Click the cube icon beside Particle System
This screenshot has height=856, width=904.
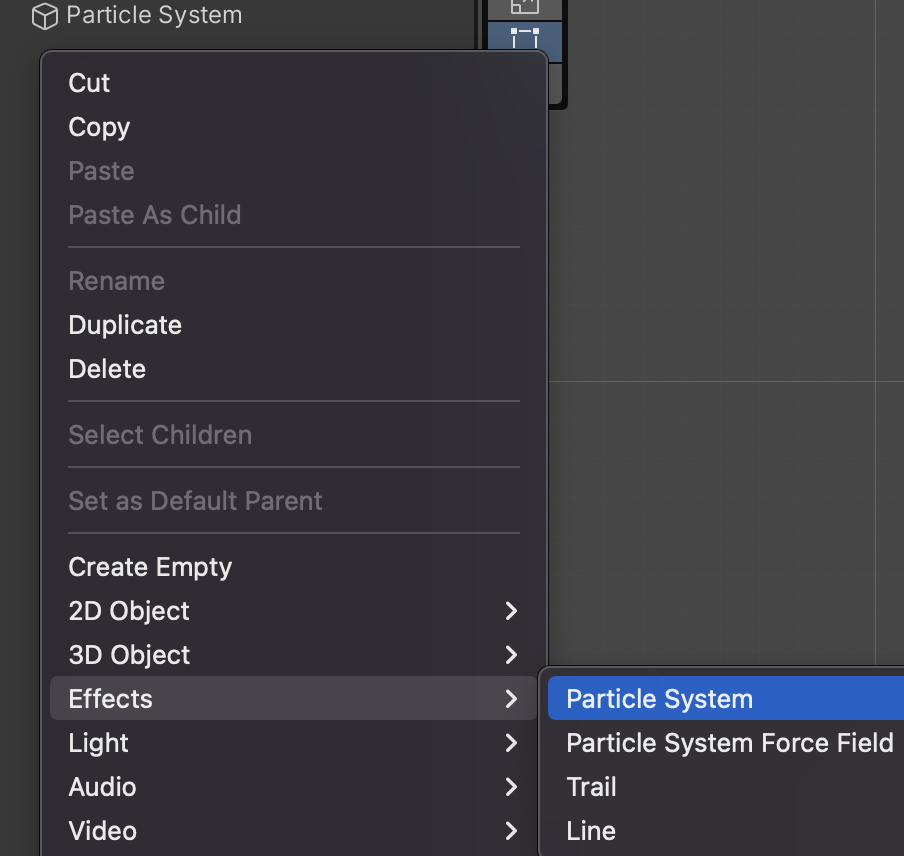click(44, 16)
